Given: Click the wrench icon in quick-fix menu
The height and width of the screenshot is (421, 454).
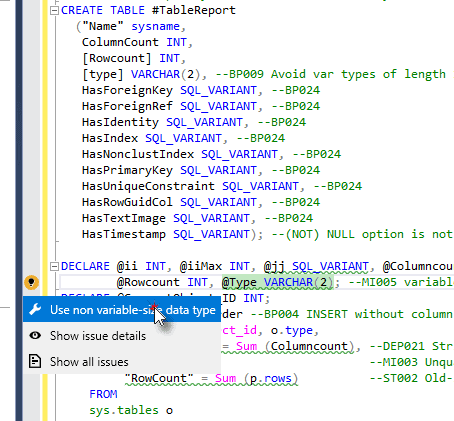Looking at the screenshot, I should click(x=35, y=310).
